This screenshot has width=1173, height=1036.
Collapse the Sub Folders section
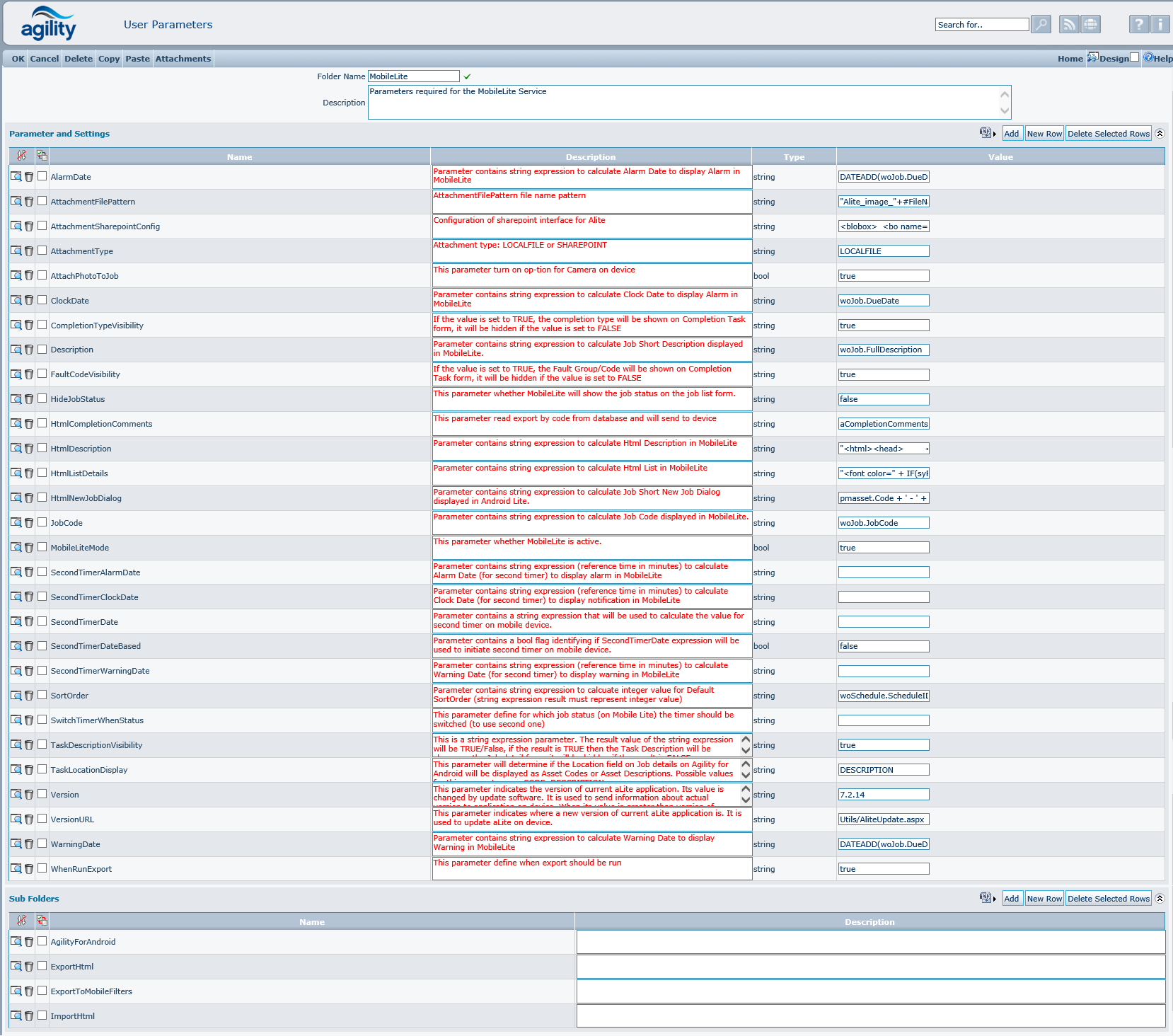[1160, 898]
